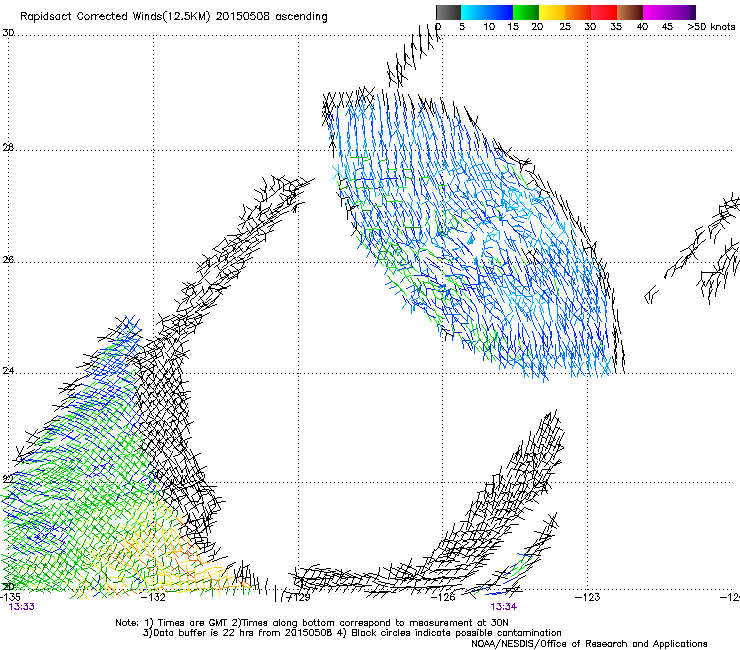Click the '-132' longitude axis label
The height and width of the screenshot is (650, 740).
coord(154,597)
